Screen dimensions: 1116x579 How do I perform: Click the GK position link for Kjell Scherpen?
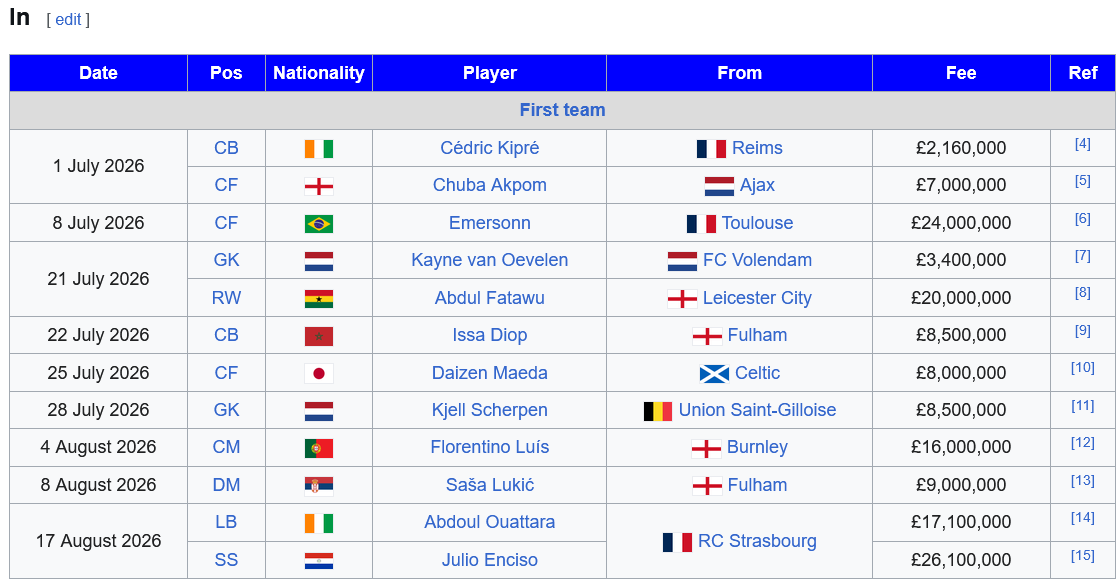[x=226, y=410]
